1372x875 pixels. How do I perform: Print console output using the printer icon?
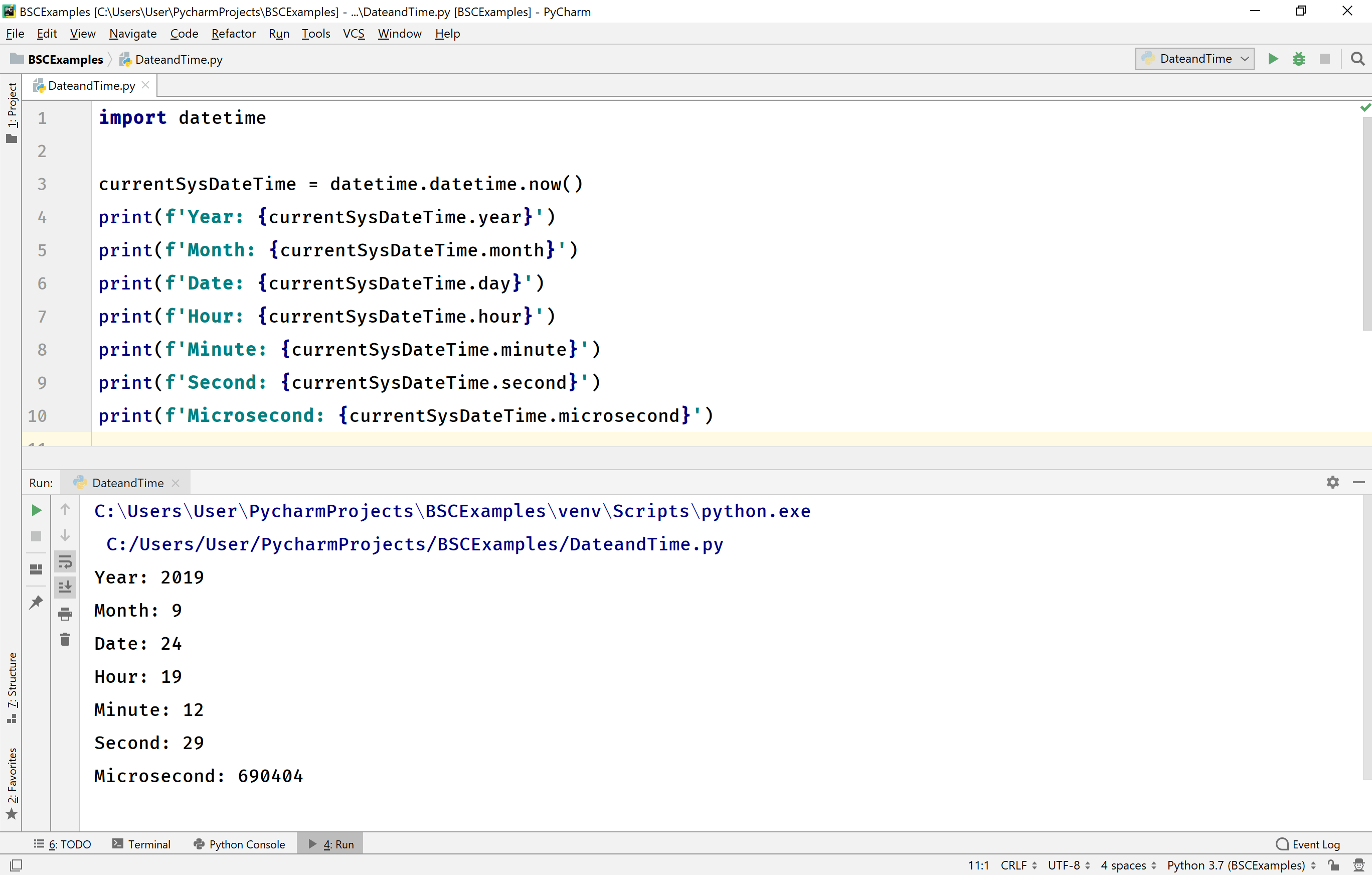[65, 614]
